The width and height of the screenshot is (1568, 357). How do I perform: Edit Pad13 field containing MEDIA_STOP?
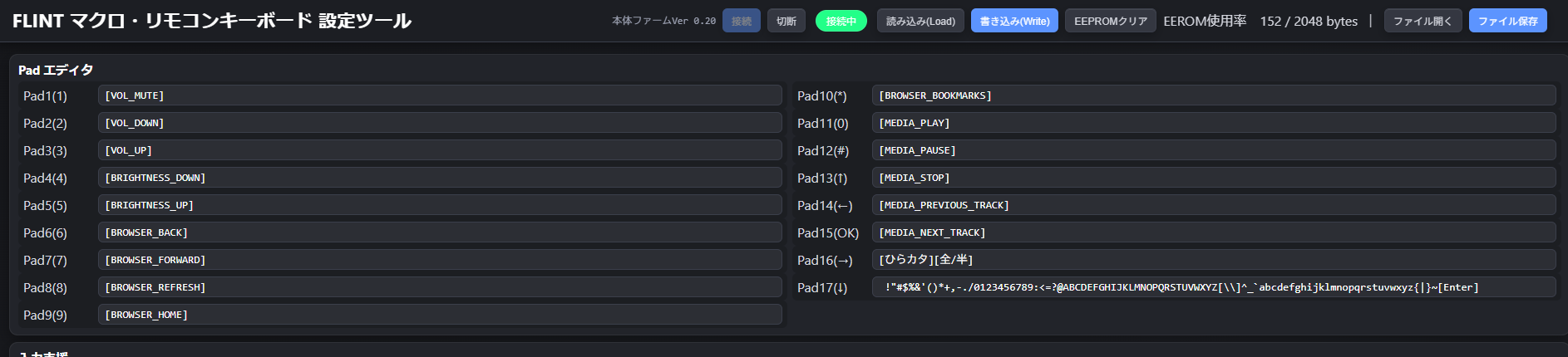click(x=1213, y=178)
